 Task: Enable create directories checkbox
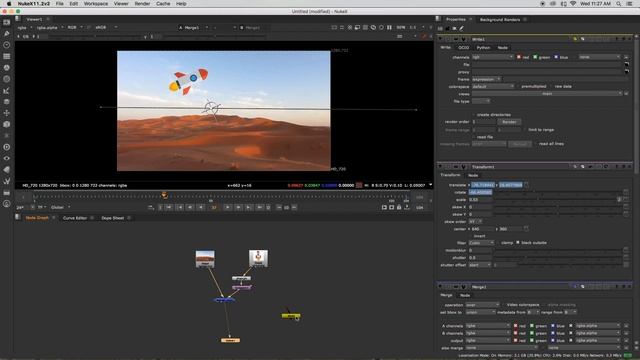tap(474, 115)
